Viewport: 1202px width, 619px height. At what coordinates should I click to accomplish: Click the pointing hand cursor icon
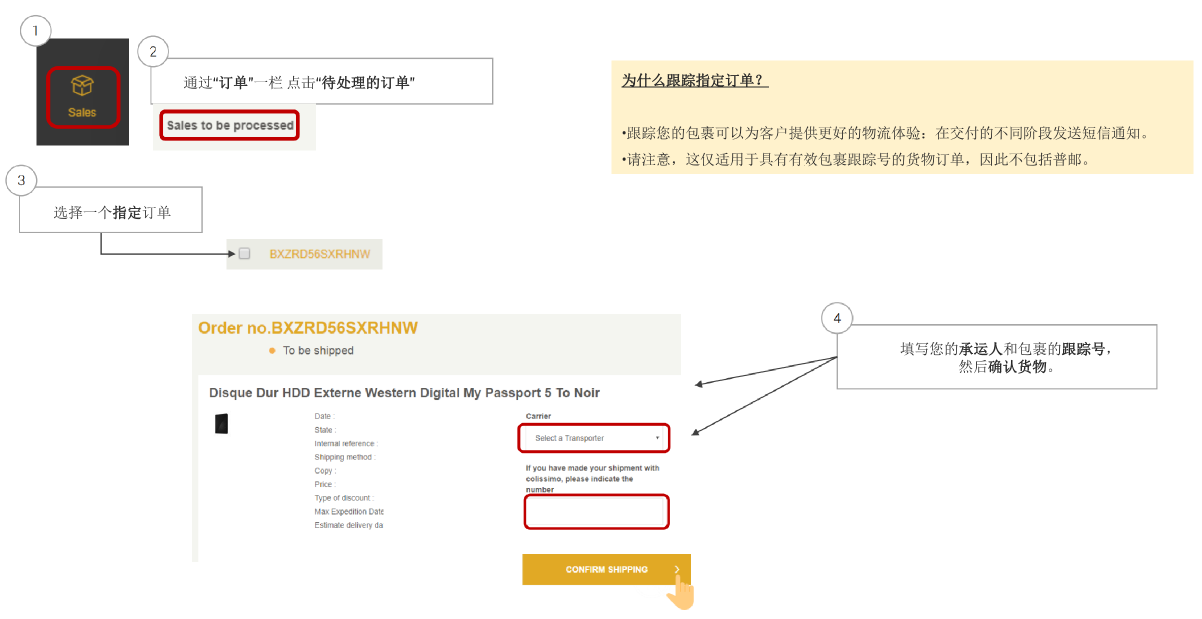[x=681, y=592]
